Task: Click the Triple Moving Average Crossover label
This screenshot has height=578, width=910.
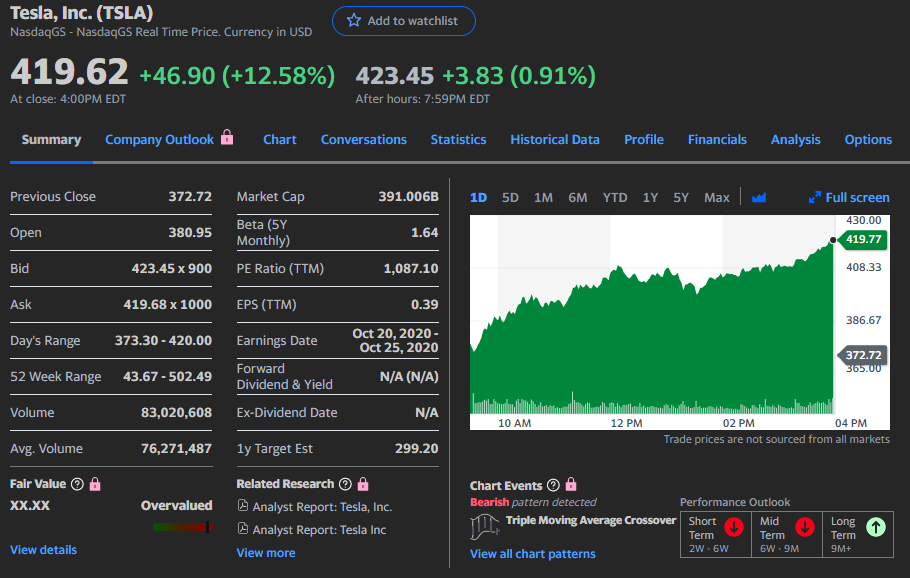Action: pyautogui.click(x=591, y=520)
